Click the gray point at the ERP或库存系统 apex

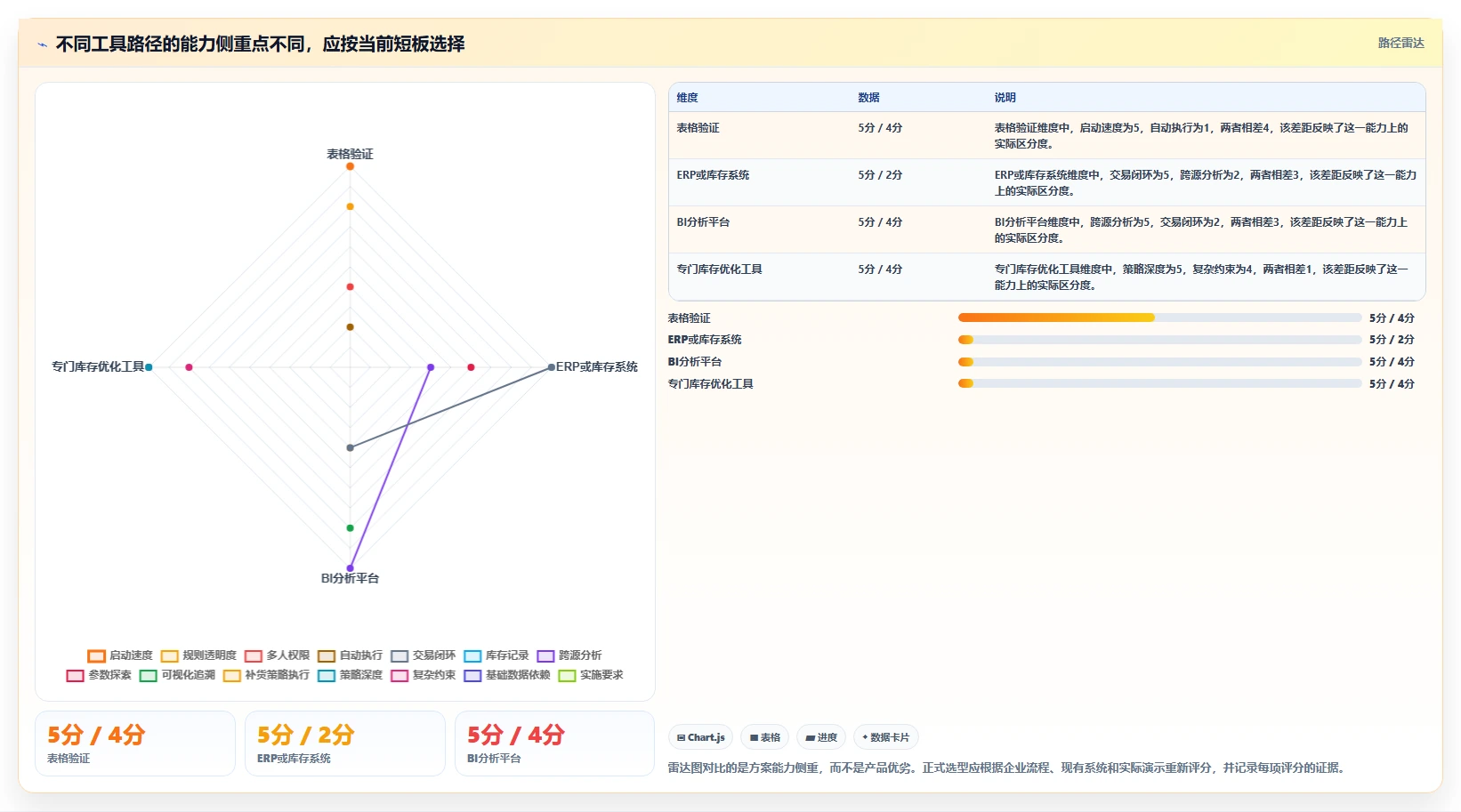(551, 366)
